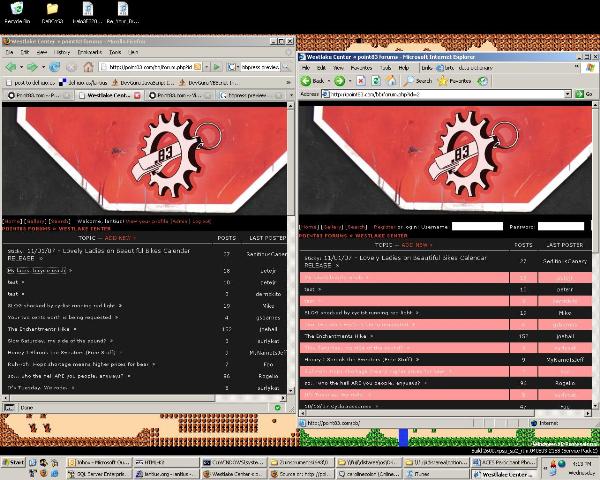Screen dimensions: 600x480
Task: Expand Internet Explorer address bar dropdown
Action: point(566,94)
